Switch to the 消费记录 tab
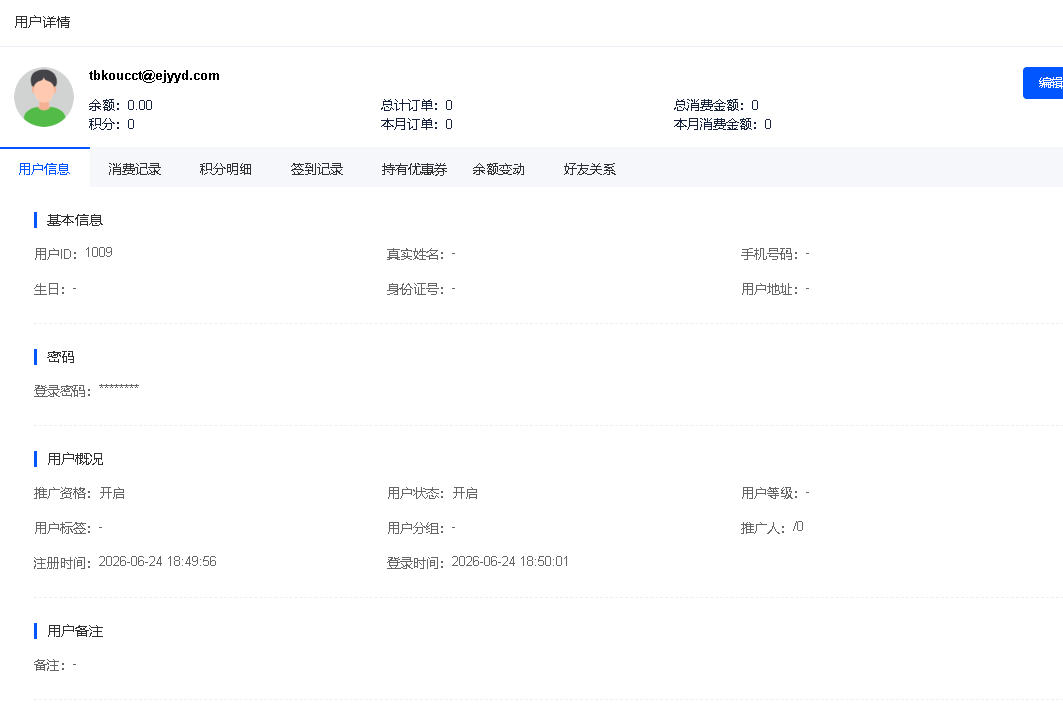The image size is (1063, 710). coord(135,169)
